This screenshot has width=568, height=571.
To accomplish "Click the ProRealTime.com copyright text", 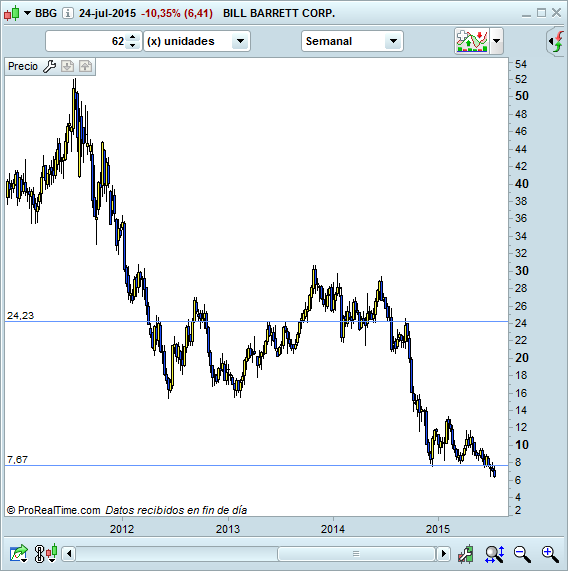I will point(54,510).
